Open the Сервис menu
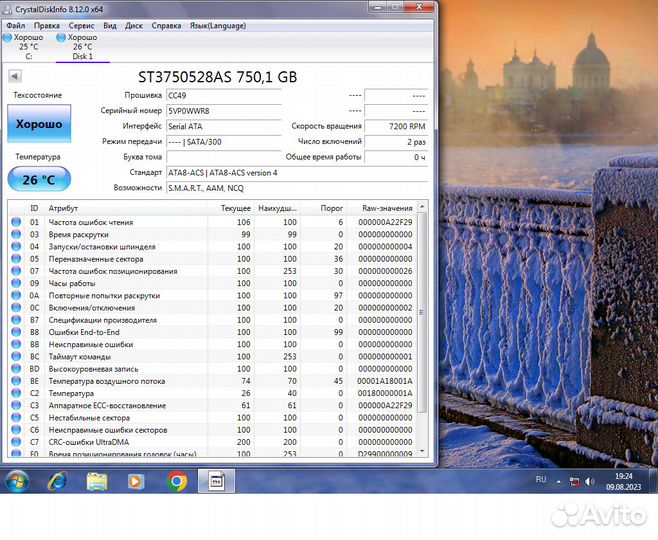The width and height of the screenshot is (658, 540). pyautogui.click(x=81, y=26)
